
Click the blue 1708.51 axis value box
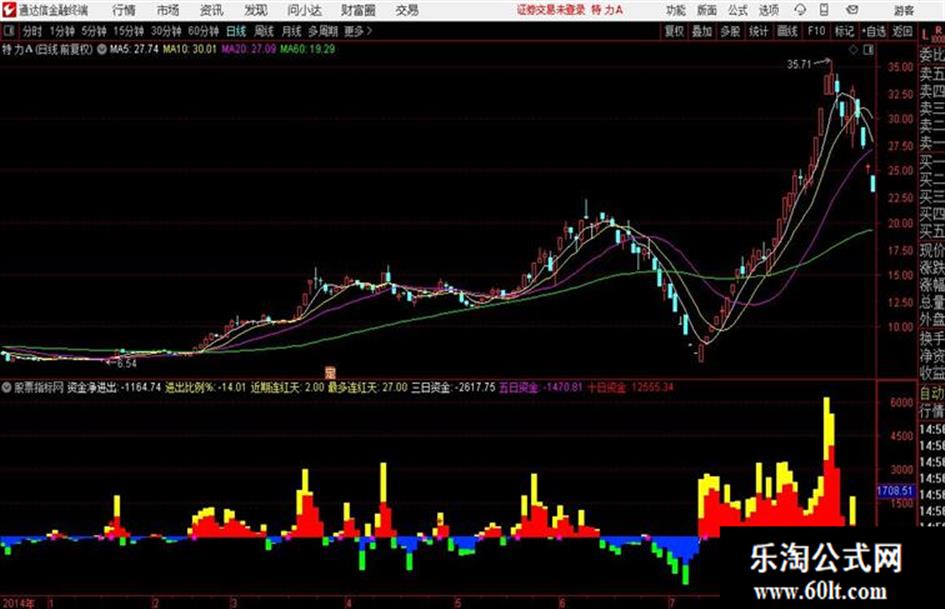pyautogui.click(x=896, y=491)
